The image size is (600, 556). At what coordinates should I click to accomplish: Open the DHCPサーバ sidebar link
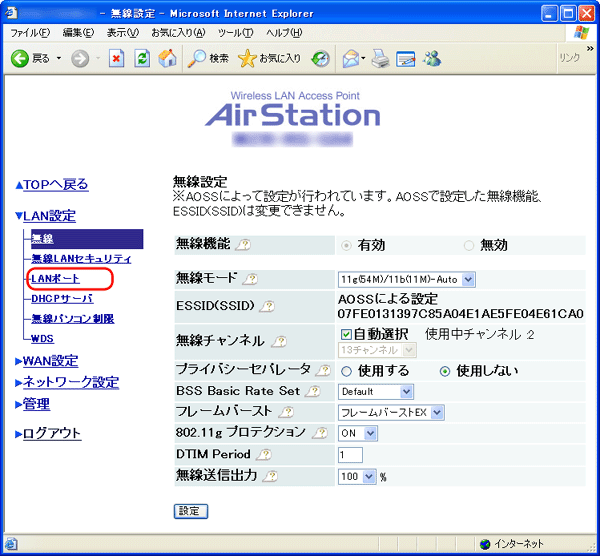[62, 298]
